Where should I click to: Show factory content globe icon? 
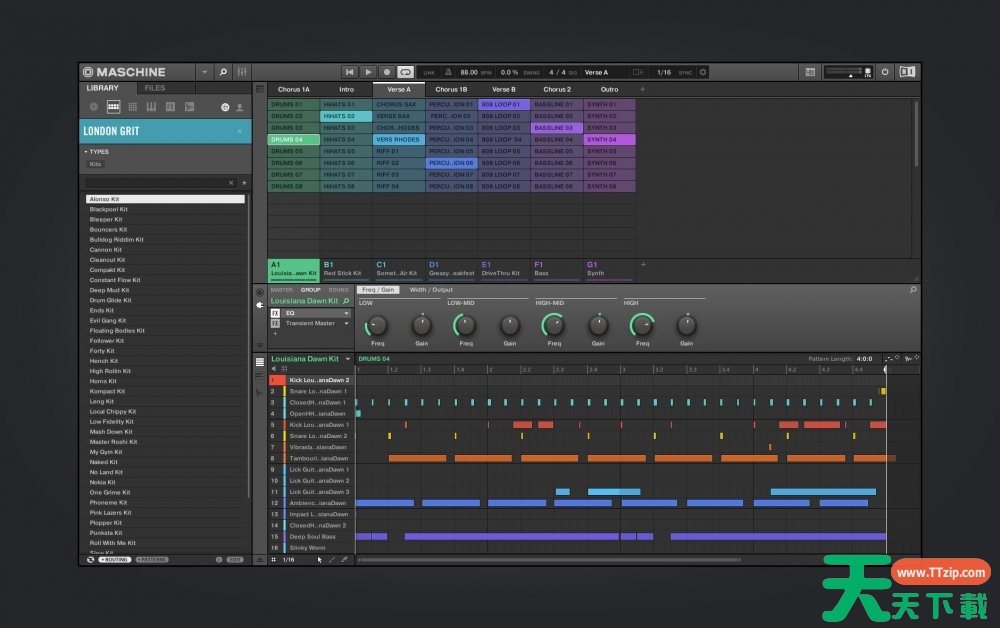pyautogui.click(x=225, y=107)
